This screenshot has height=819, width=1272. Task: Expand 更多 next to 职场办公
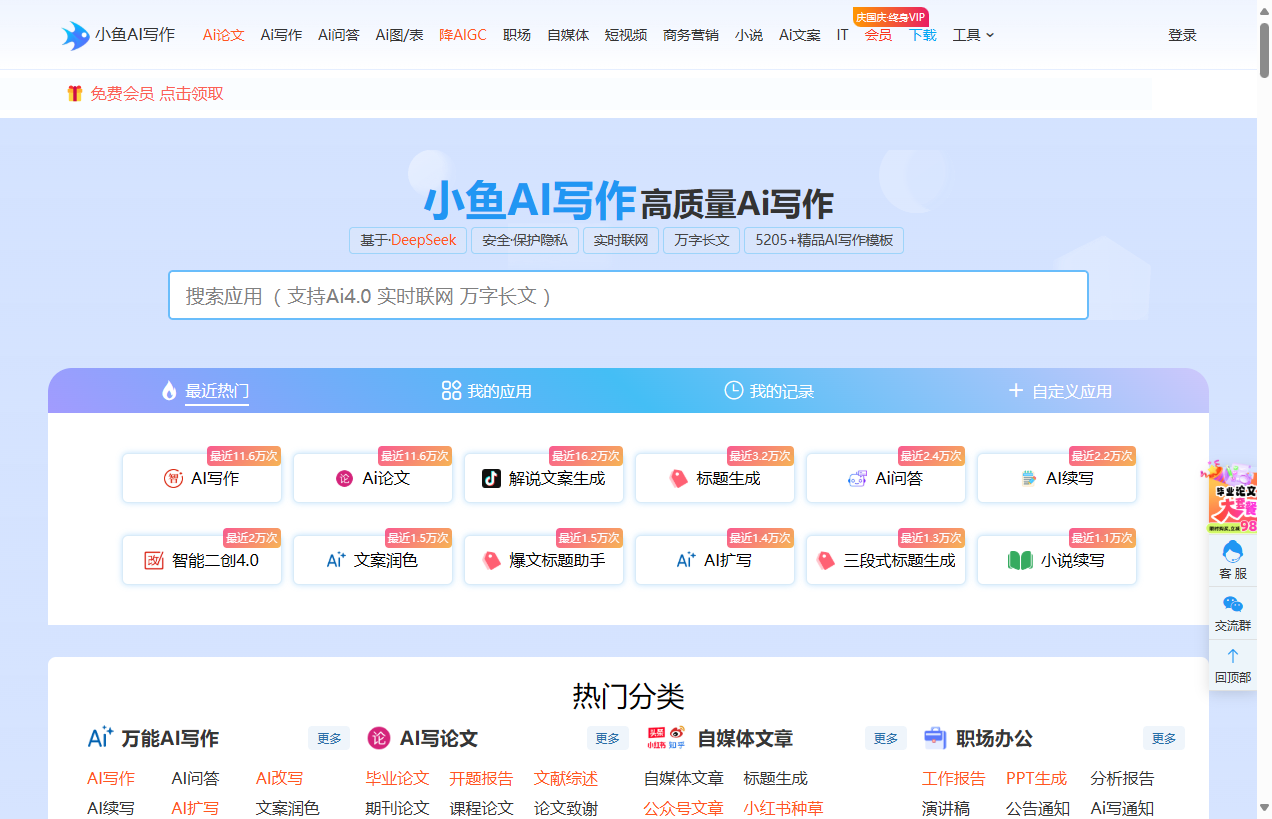click(1163, 738)
